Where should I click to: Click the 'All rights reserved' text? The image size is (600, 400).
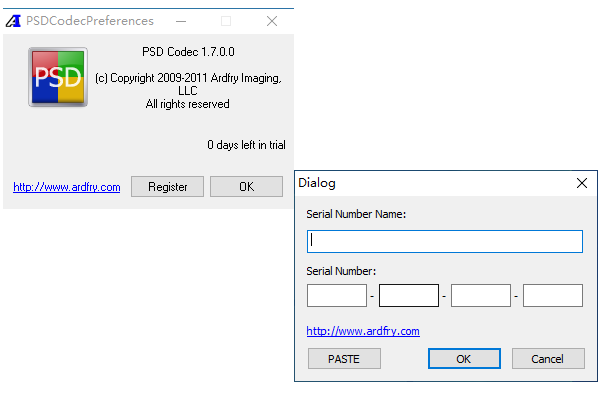tap(188, 104)
